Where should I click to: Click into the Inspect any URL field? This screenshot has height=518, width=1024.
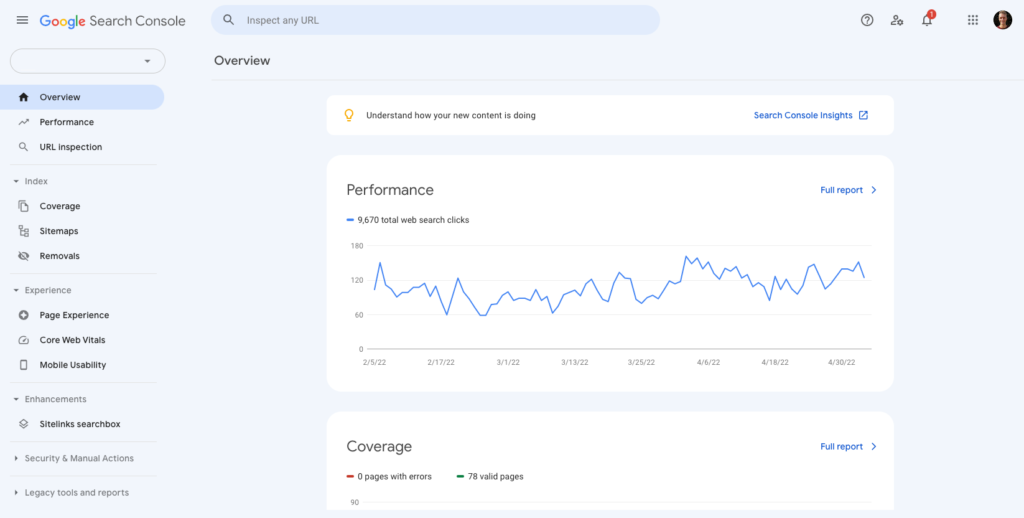[x=435, y=20]
